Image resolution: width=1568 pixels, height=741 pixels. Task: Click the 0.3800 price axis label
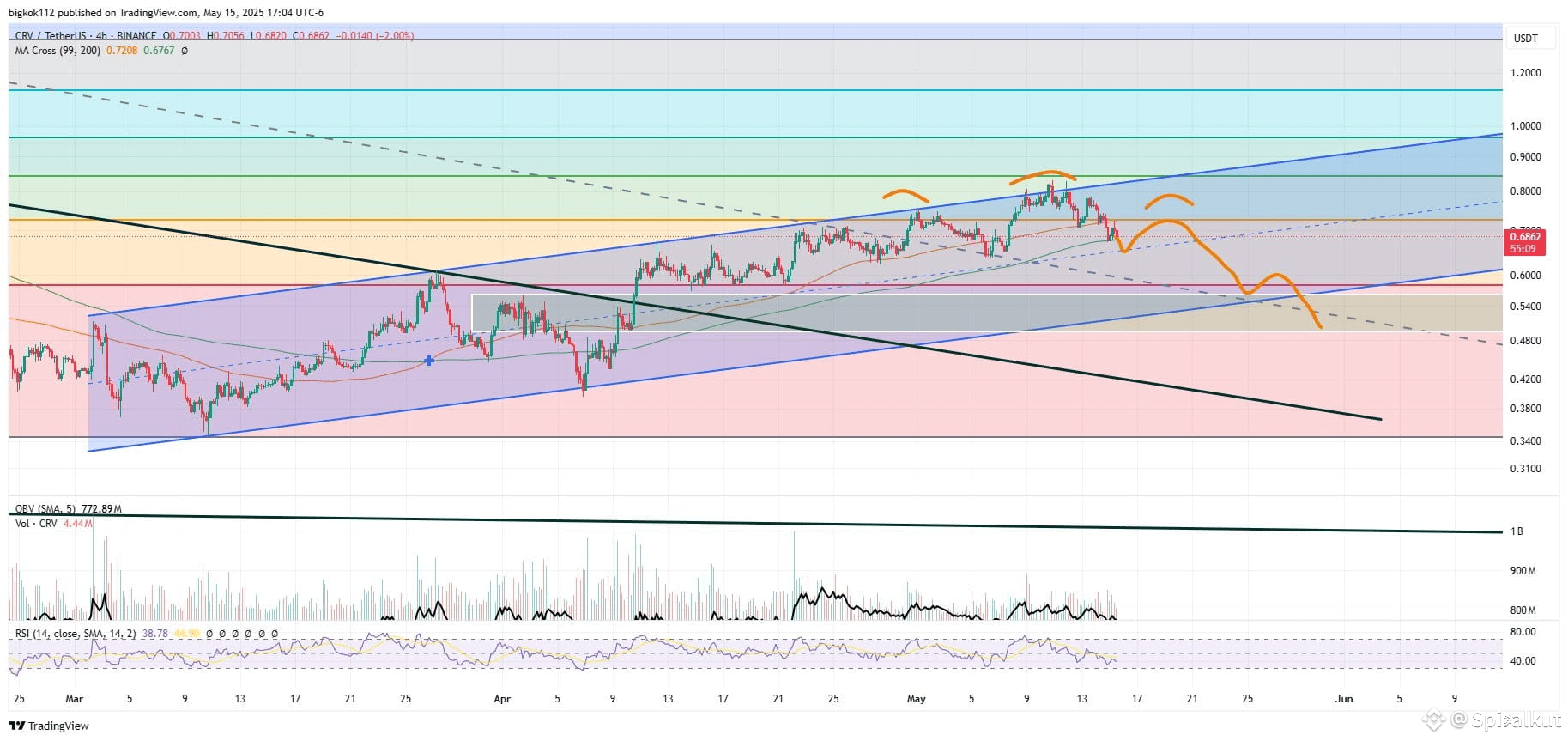(x=1526, y=409)
